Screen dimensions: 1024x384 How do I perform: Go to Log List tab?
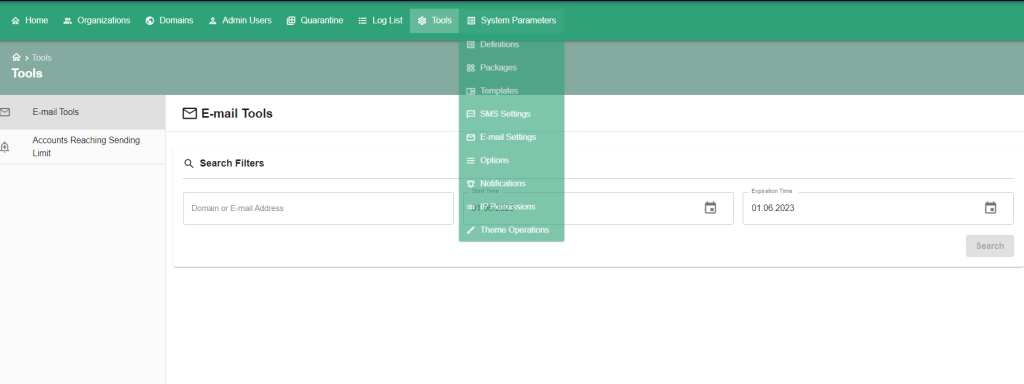coord(380,21)
